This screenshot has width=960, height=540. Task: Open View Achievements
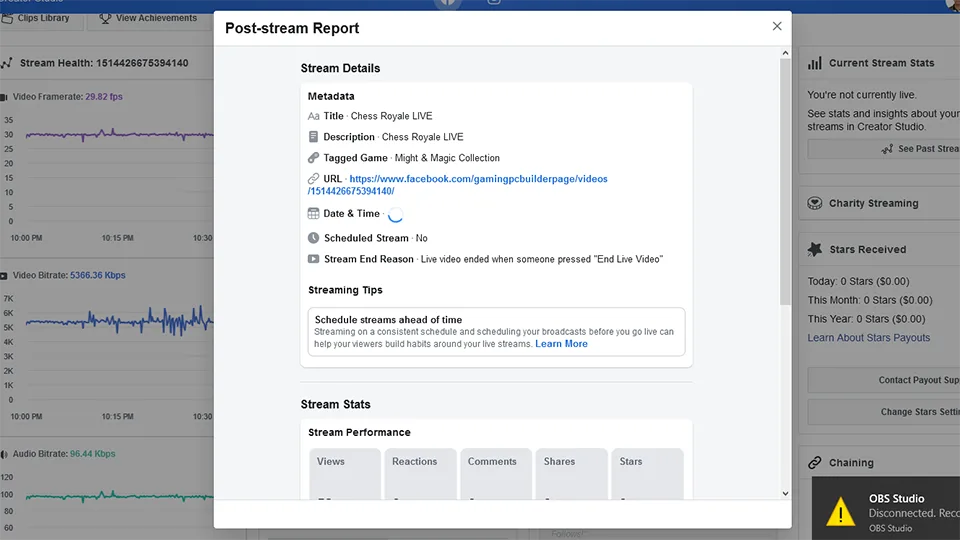coord(148,18)
